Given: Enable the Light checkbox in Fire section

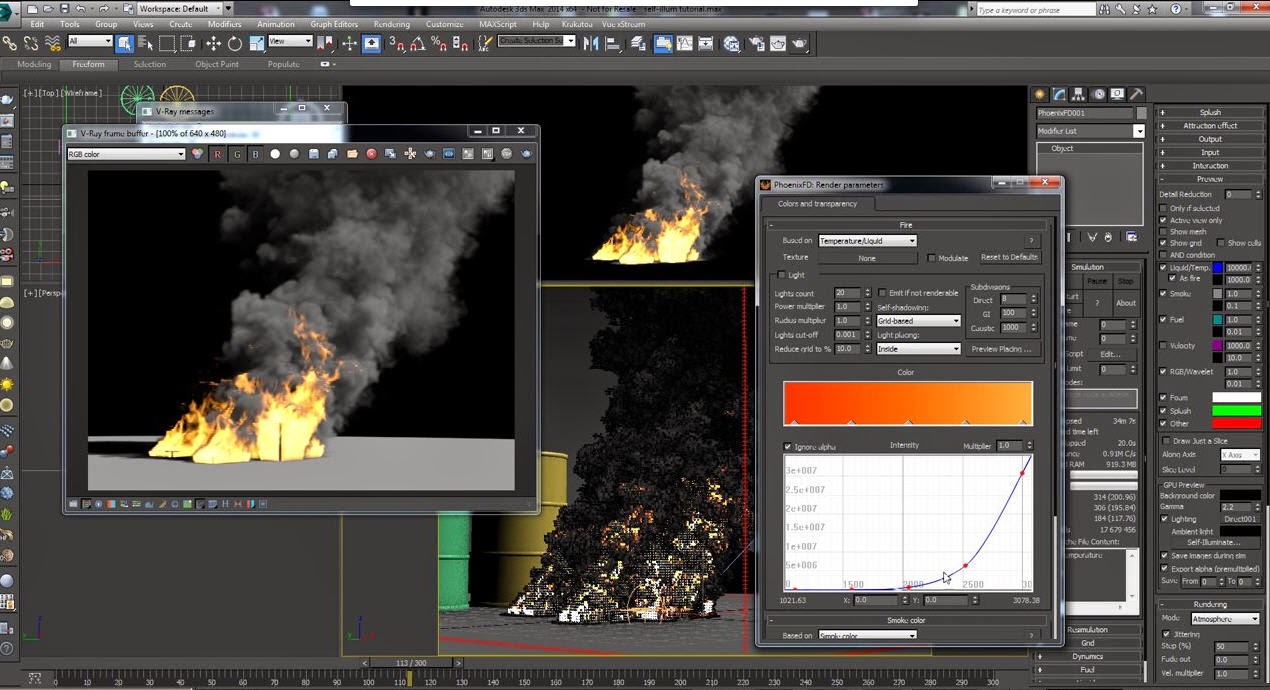Looking at the screenshot, I should click(x=783, y=275).
